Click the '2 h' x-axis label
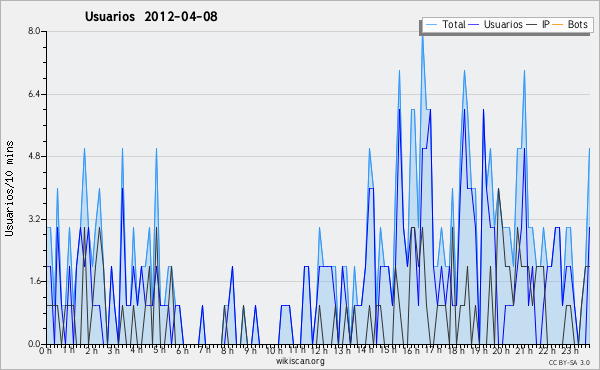The height and width of the screenshot is (370, 600). click(x=91, y=350)
